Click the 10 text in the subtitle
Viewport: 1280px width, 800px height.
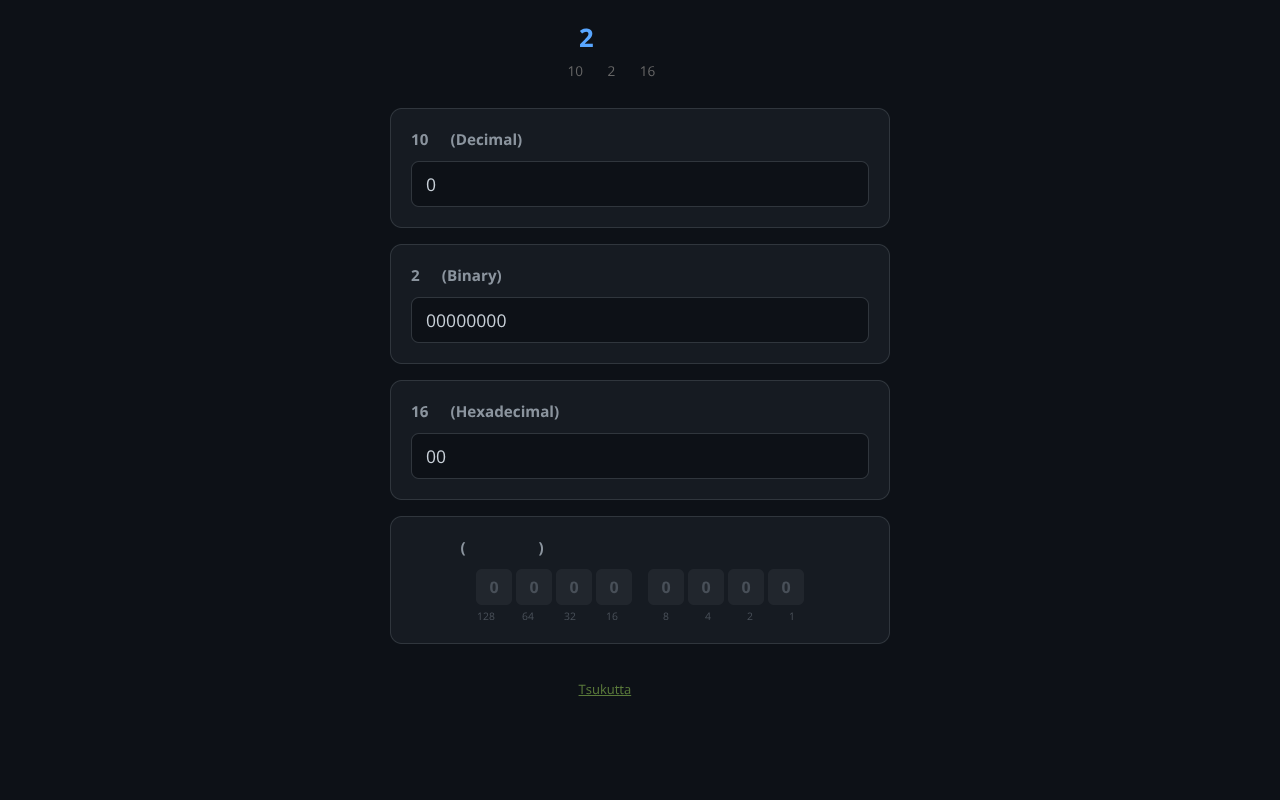tap(575, 71)
